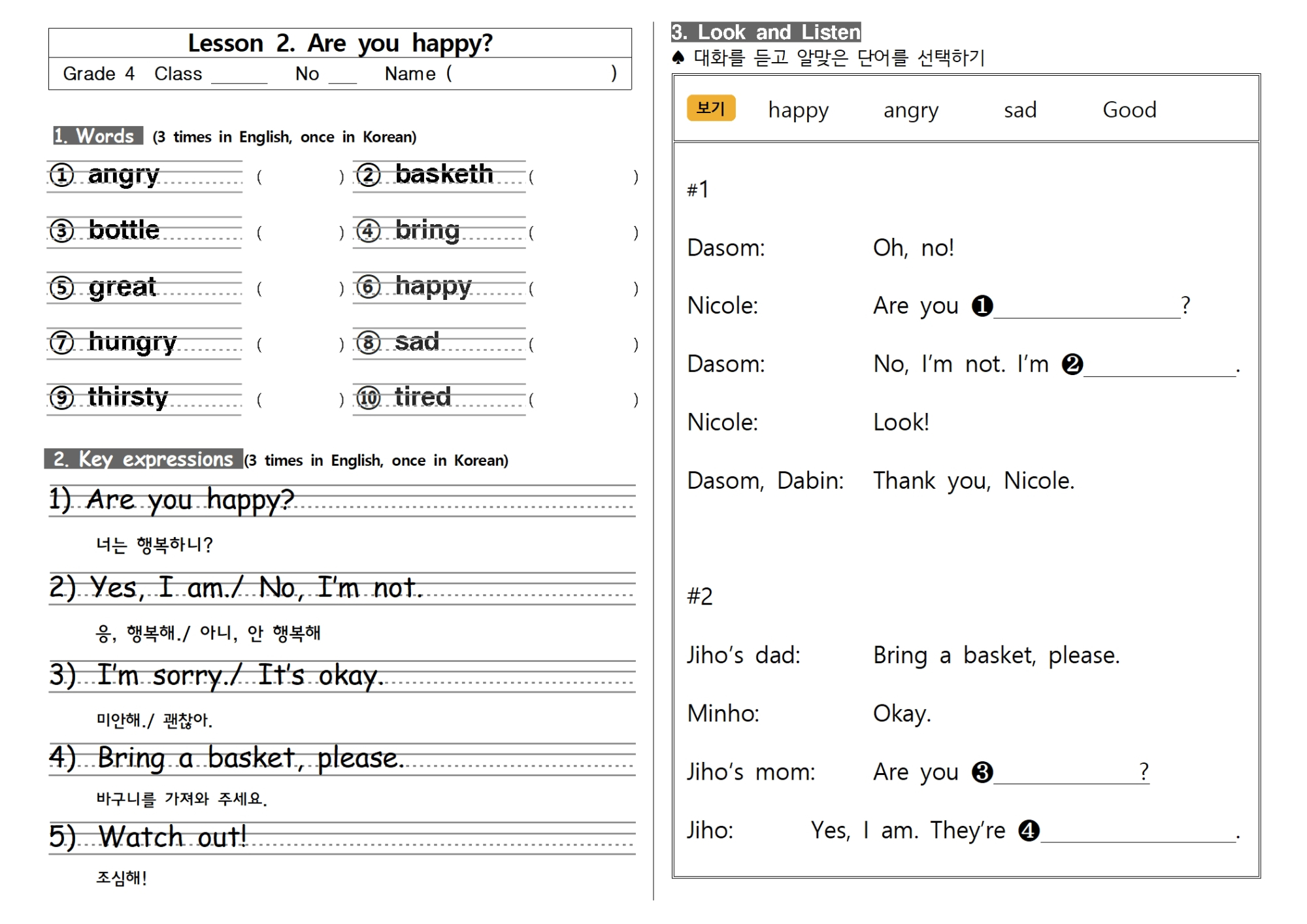Screen dimensions: 1307x924
Task: Click Nicole's line 'Look!'
Action: click(901, 422)
